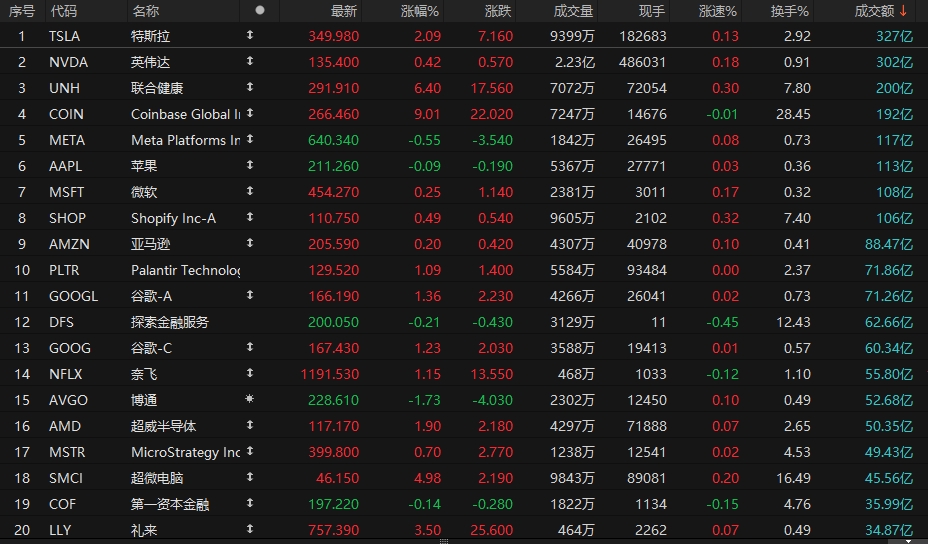The height and width of the screenshot is (544, 928).
Task: Open the 第一资本金融 stock name
Action: point(170,504)
